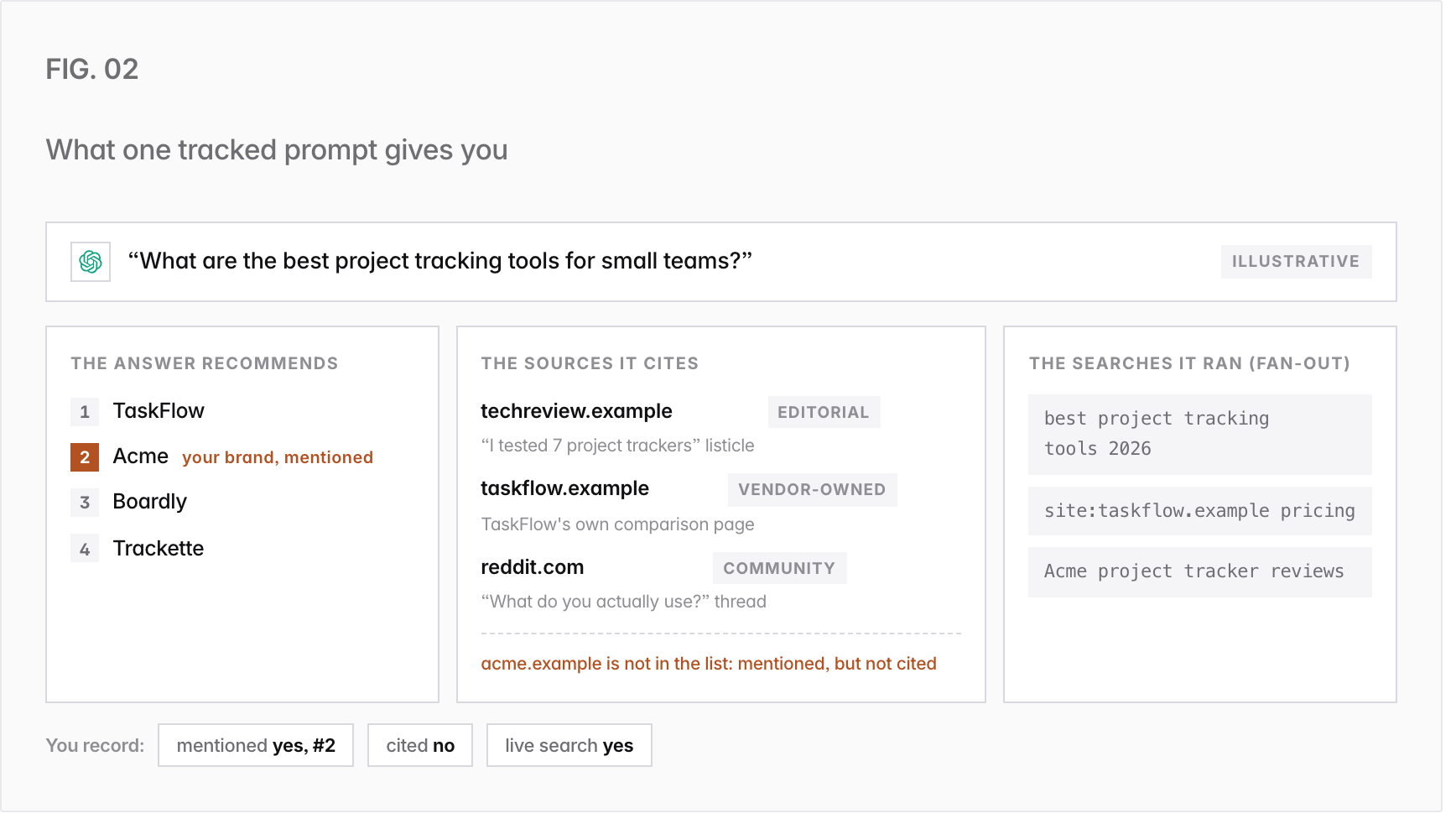Select TaskFlow in the recommendations list
The height and width of the screenshot is (824, 1456).
(x=159, y=411)
